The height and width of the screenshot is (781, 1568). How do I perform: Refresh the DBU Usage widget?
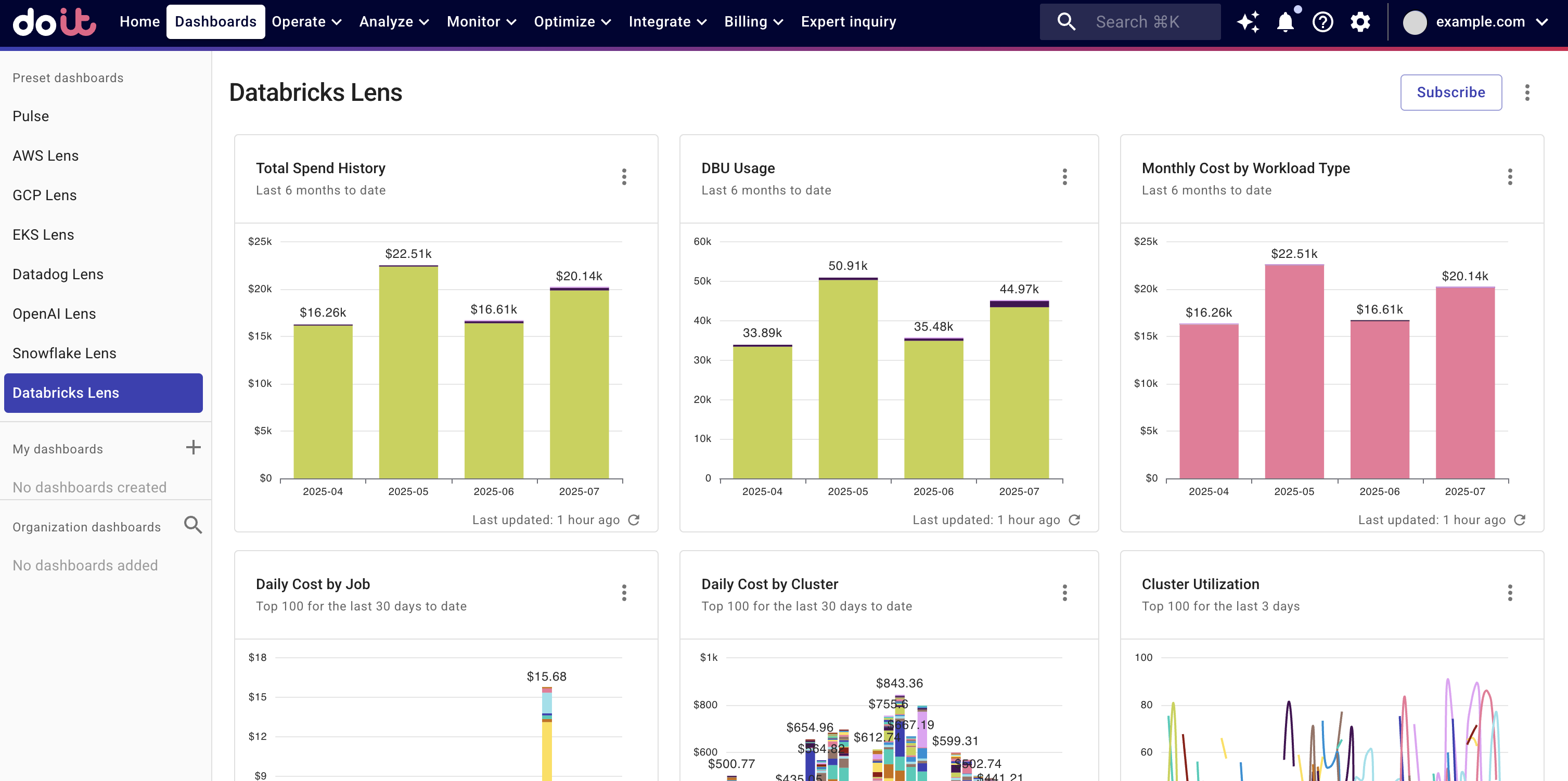coord(1074,520)
